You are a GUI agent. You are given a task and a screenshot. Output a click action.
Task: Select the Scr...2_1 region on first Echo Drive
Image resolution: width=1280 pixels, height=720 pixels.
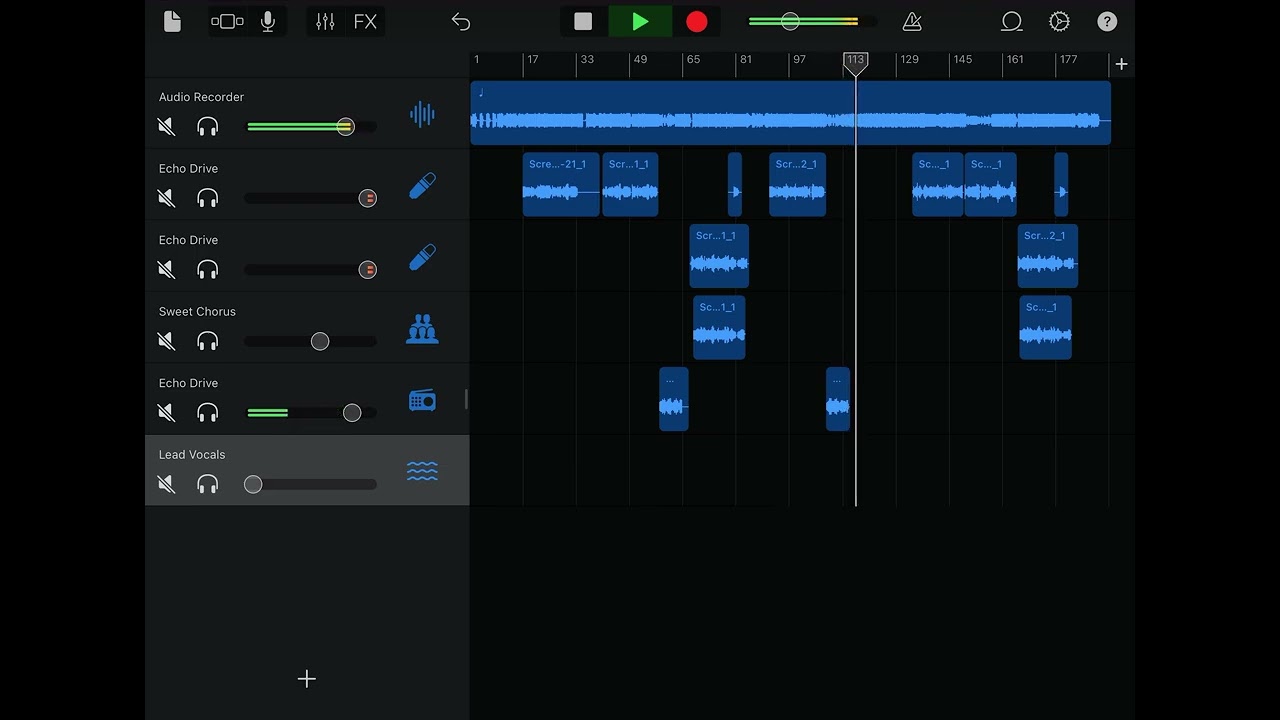click(x=797, y=185)
